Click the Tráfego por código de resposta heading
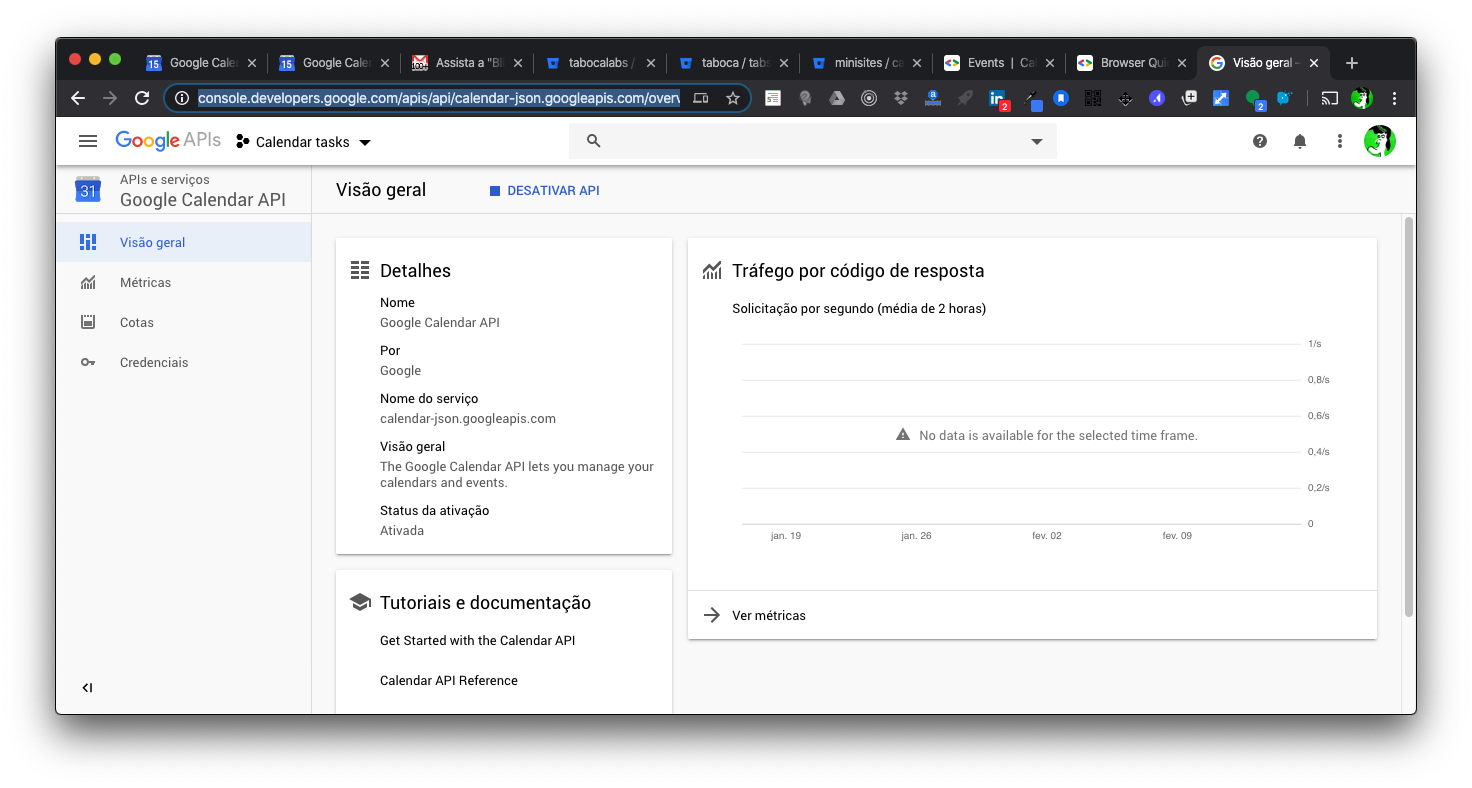The image size is (1472, 788). pyautogui.click(x=858, y=271)
